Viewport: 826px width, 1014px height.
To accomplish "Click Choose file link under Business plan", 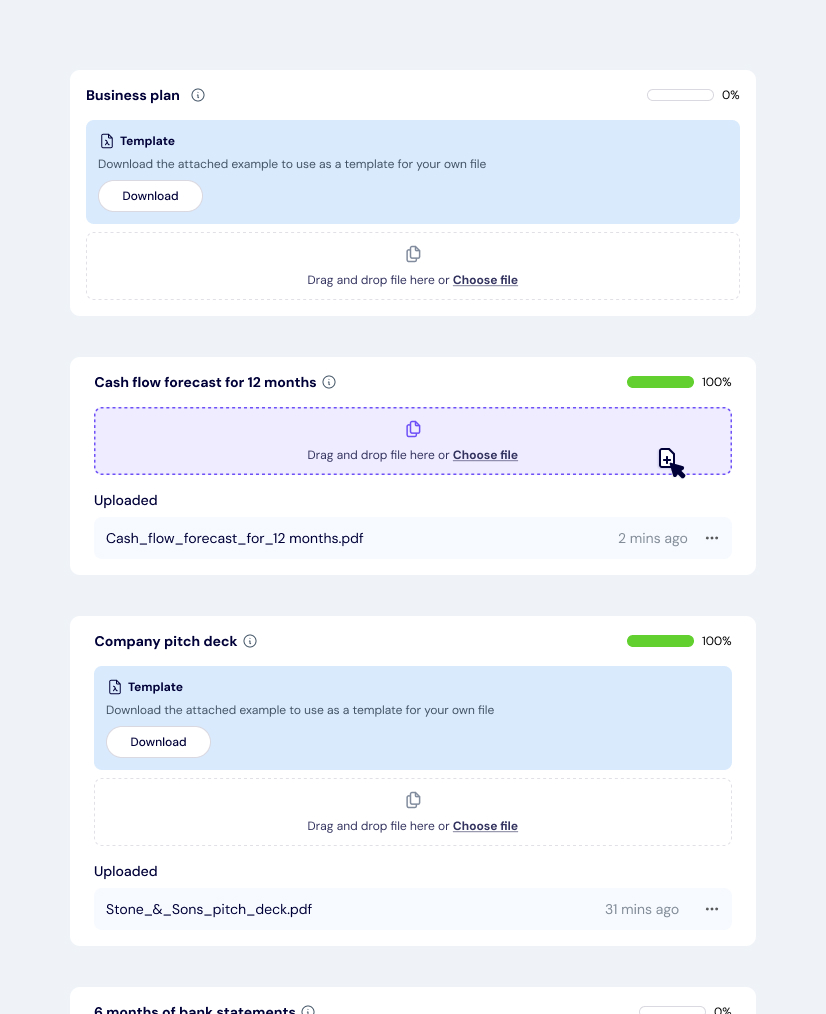I will (x=485, y=280).
